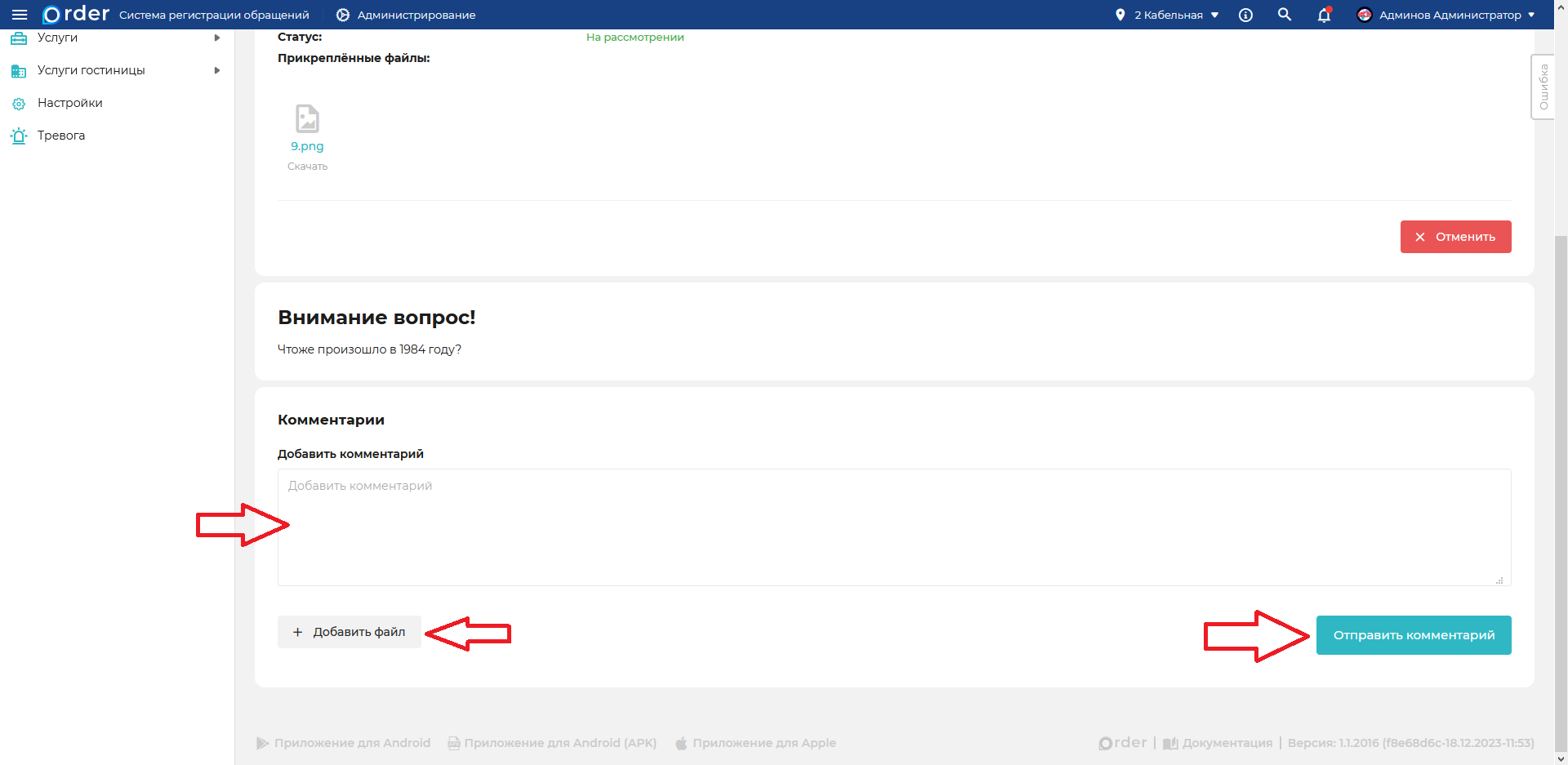
Task: Open the hamburger menu icon
Action: click(20, 15)
